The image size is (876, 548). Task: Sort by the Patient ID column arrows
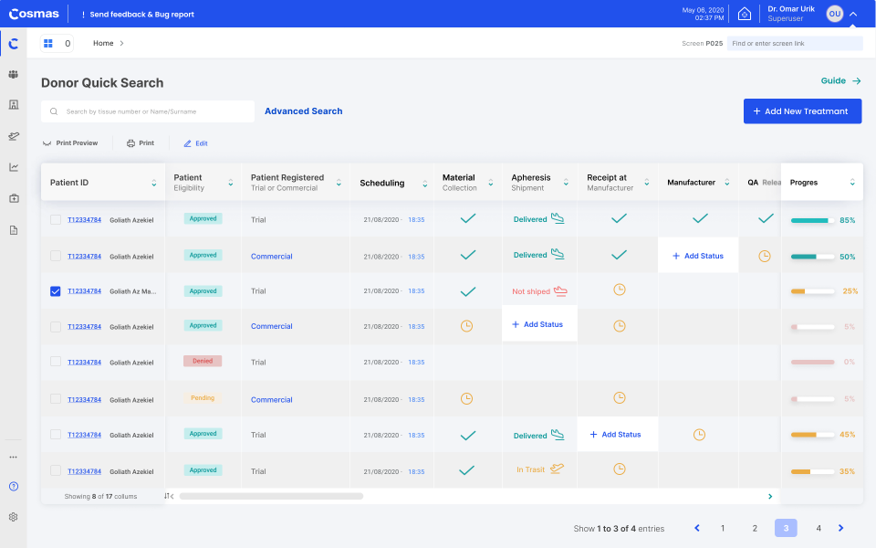154,183
